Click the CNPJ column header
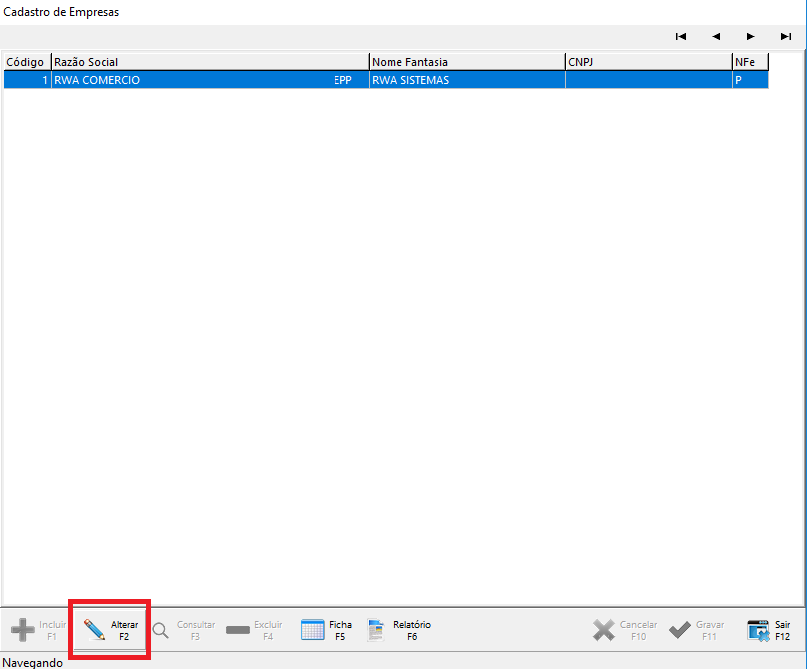This screenshot has height=669, width=807. (648, 62)
